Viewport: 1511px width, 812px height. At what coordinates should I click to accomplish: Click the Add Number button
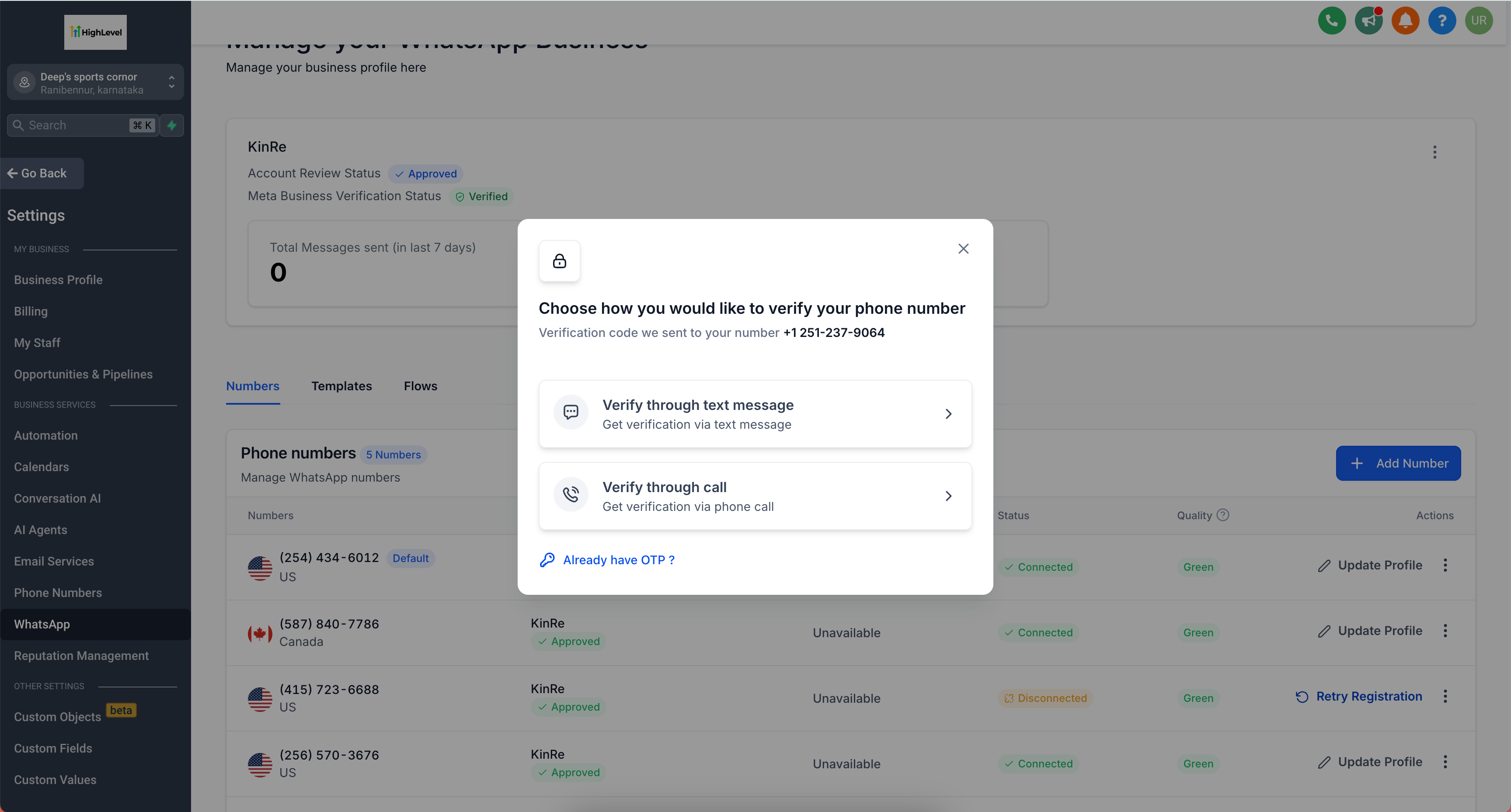click(x=1398, y=463)
